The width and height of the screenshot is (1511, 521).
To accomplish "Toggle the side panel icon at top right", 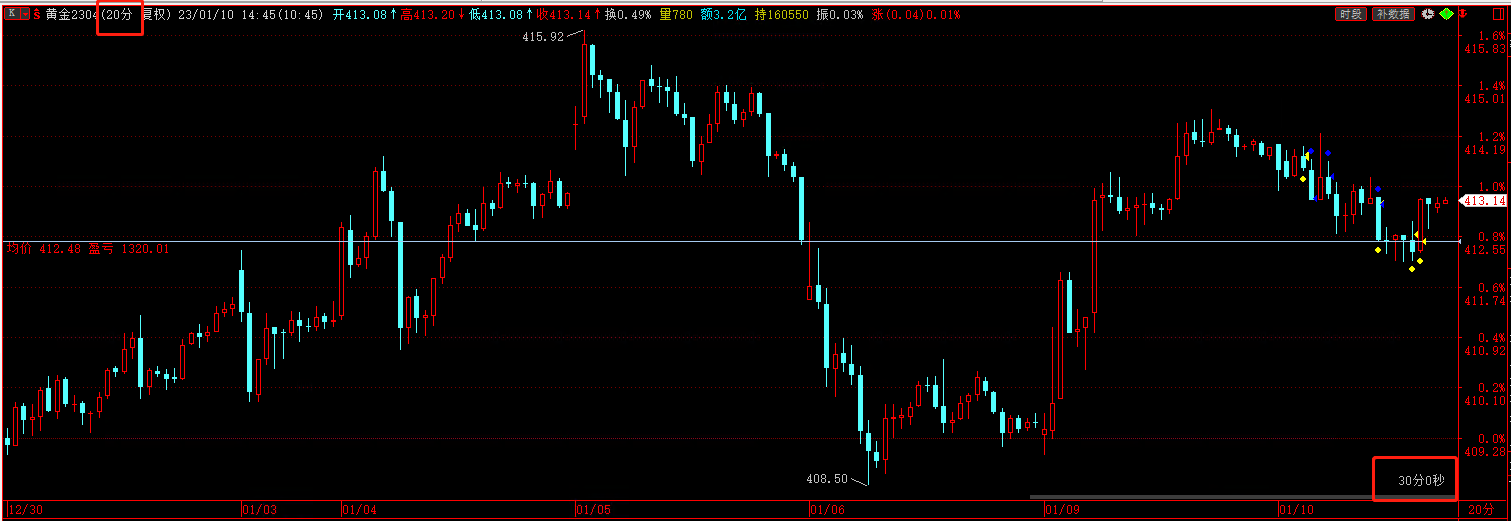I will 1497,14.
